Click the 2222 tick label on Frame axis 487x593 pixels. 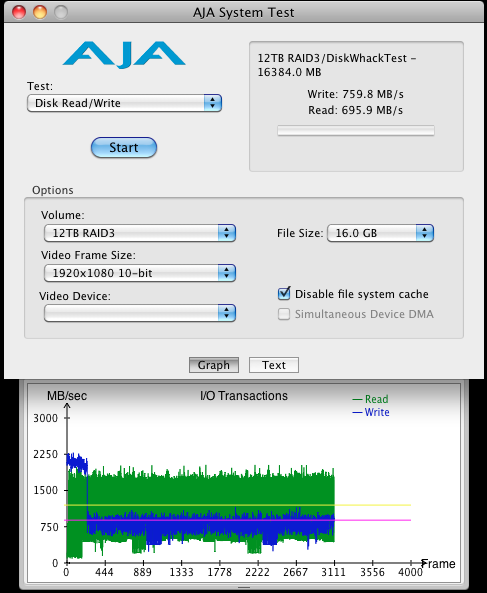(257, 573)
